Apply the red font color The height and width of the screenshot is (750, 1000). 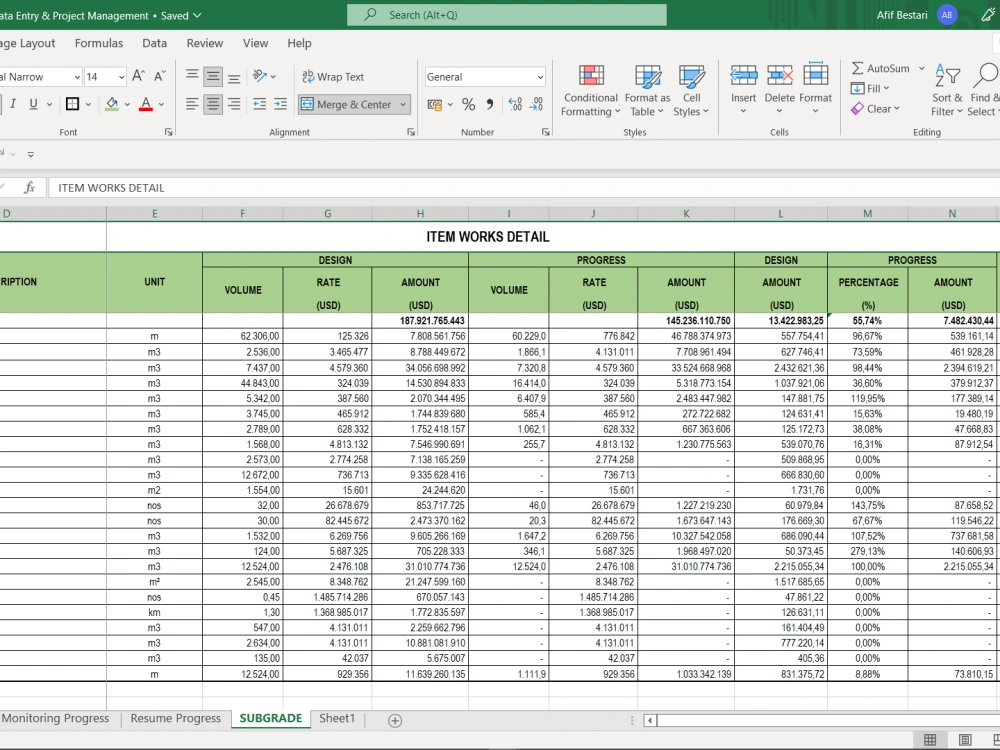(146, 104)
